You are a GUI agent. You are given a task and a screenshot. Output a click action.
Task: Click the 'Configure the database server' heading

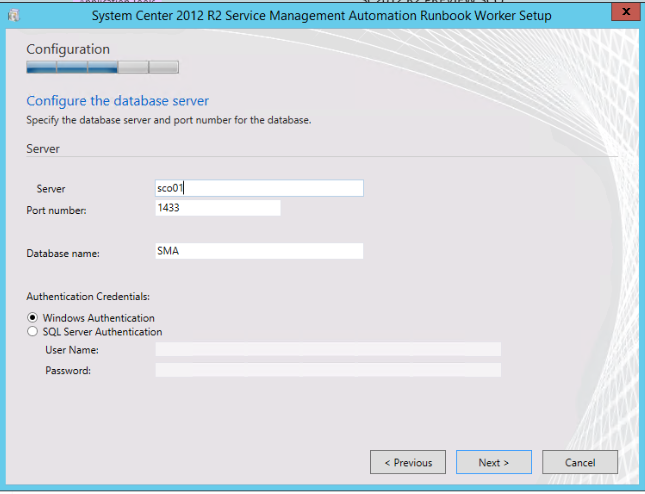117,101
